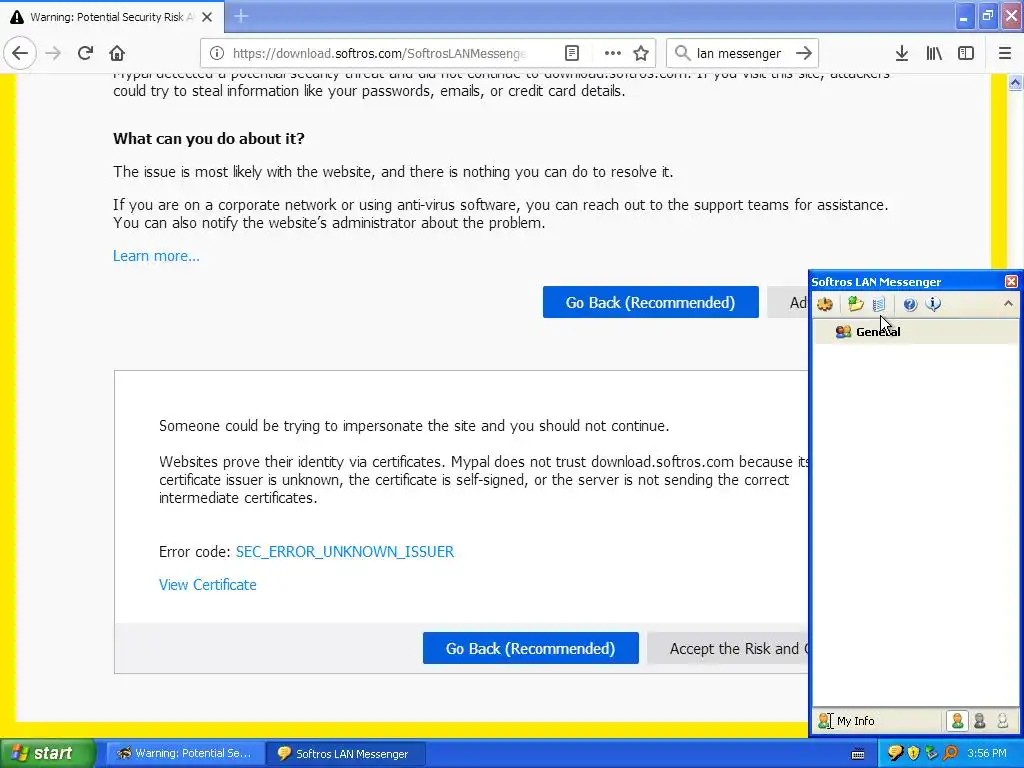
Task: Go back to previous page in browser
Action: [20, 53]
